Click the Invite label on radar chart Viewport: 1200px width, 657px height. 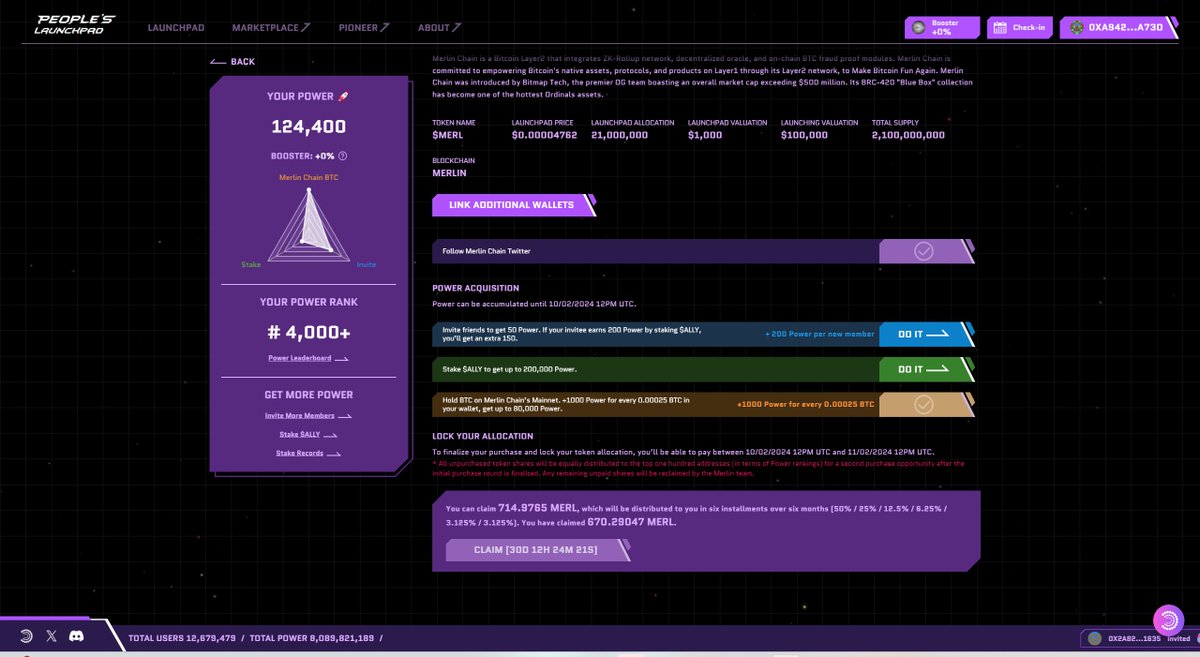(x=366, y=264)
